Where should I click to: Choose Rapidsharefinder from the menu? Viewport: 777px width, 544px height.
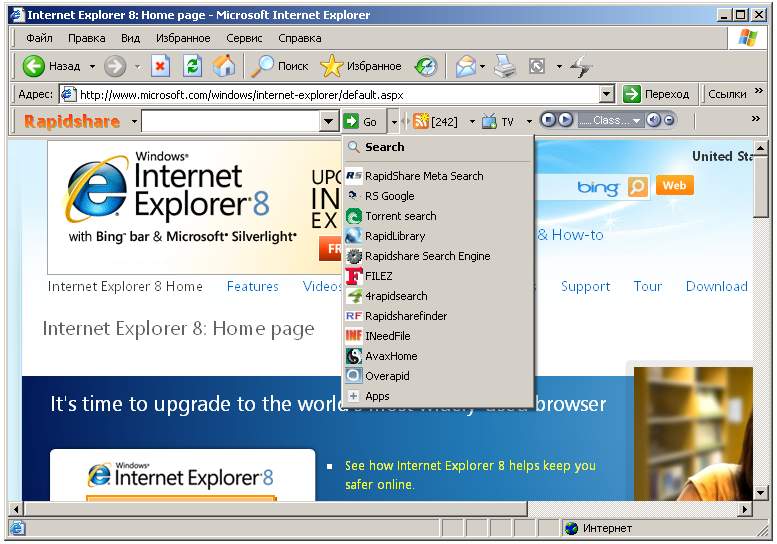pos(438,316)
